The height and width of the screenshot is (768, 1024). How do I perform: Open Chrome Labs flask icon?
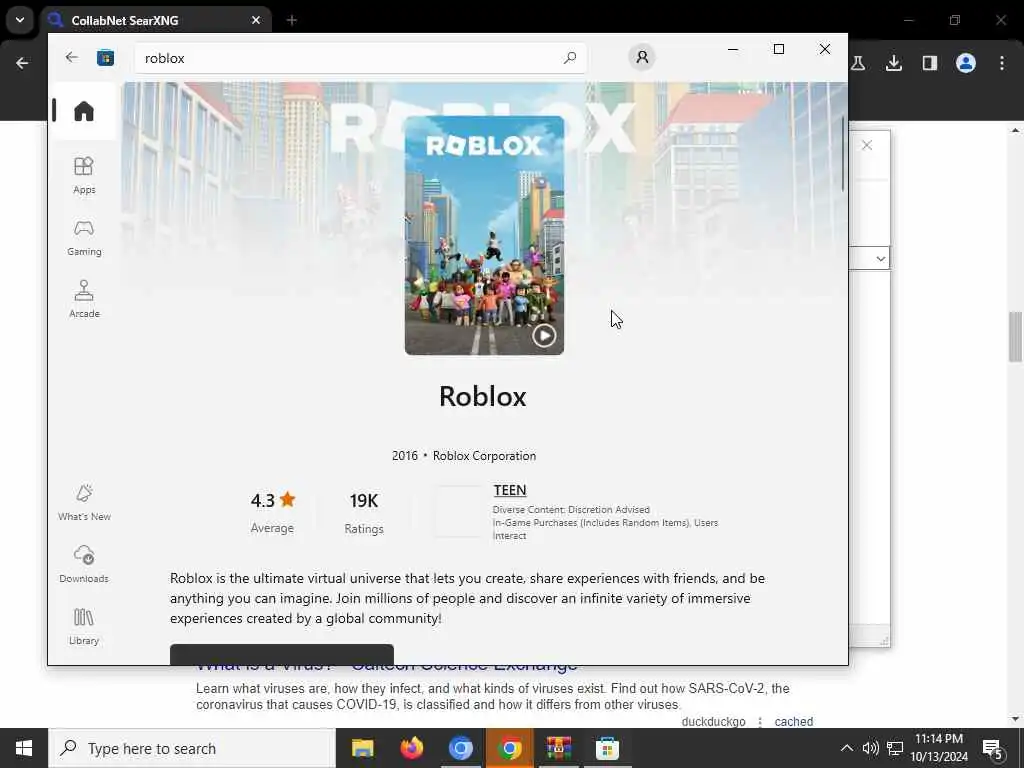[x=858, y=63]
